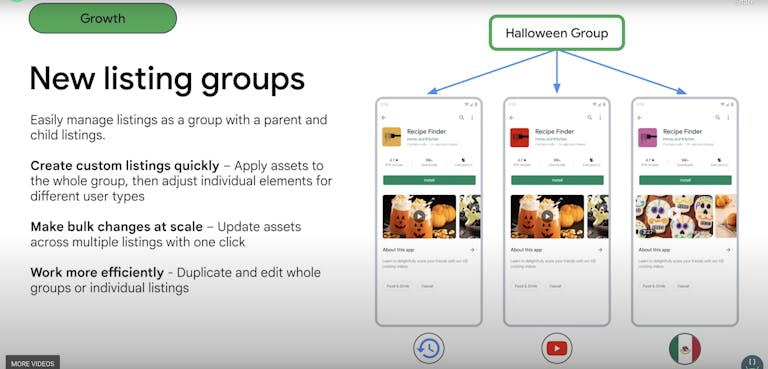
Task: Tap back arrow in the yellow-icon phone
Action: click(x=384, y=118)
